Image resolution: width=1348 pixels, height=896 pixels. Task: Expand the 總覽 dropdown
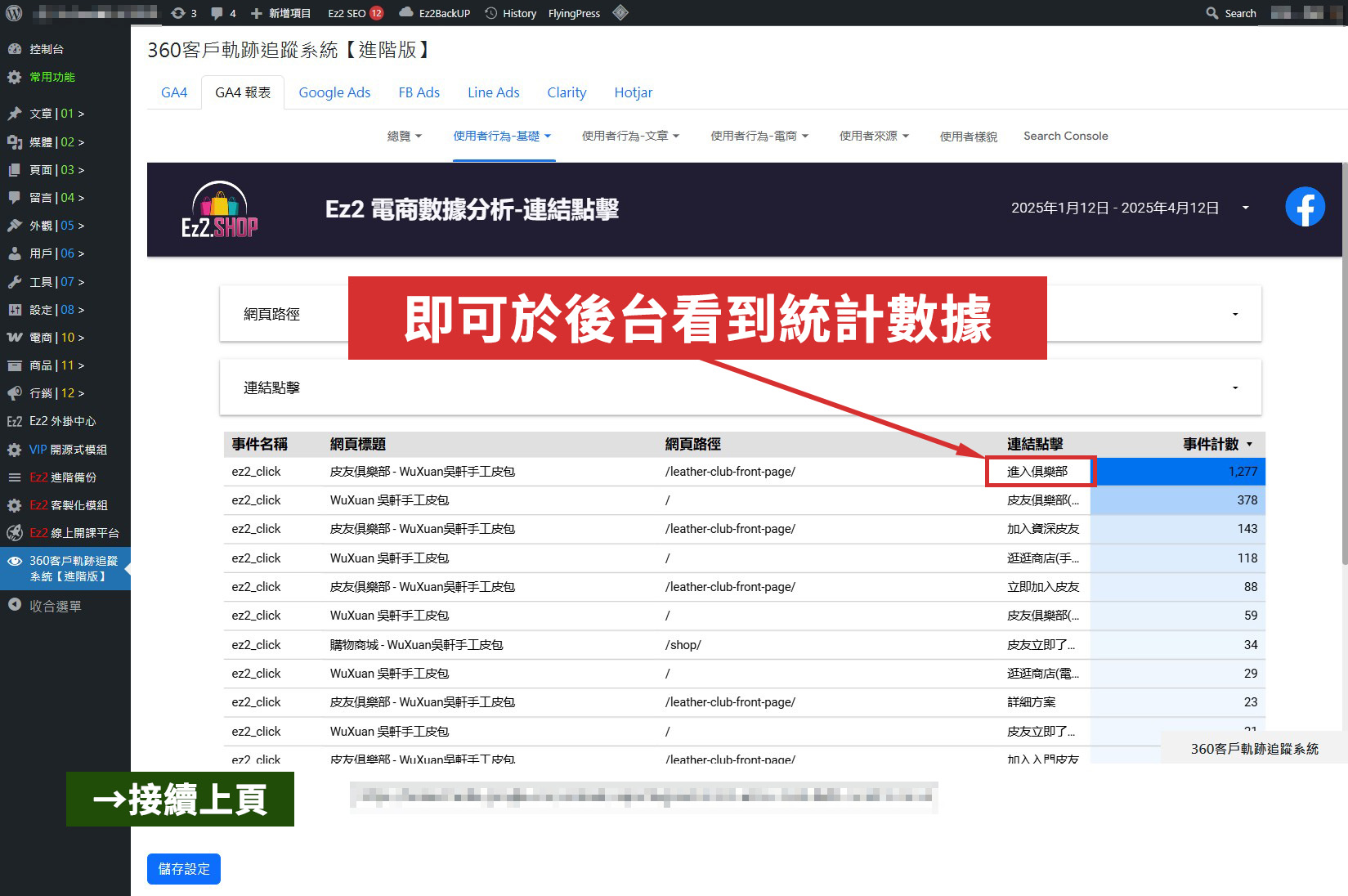pos(405,136)
